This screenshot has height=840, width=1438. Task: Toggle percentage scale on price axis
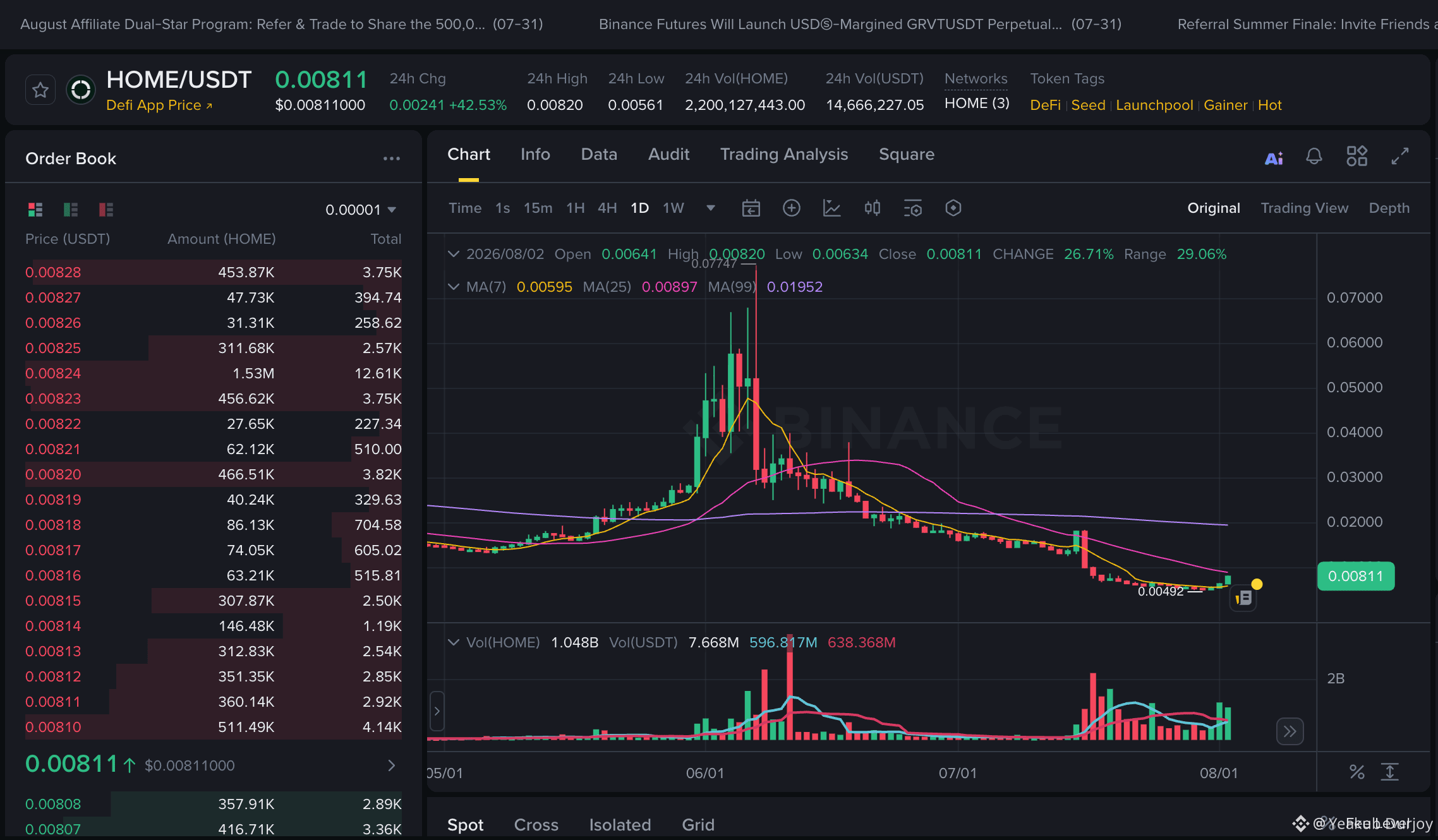click(1356, 772)
